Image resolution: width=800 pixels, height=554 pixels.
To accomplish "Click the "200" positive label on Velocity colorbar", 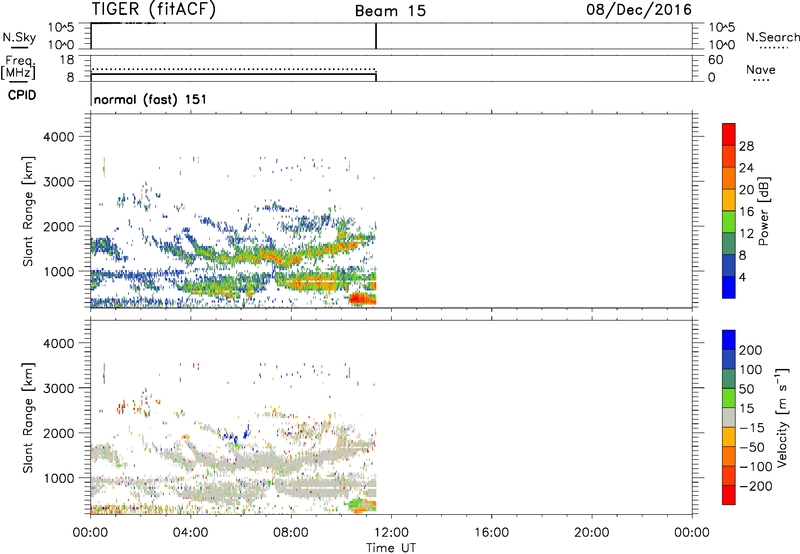I will click(751, 350).
